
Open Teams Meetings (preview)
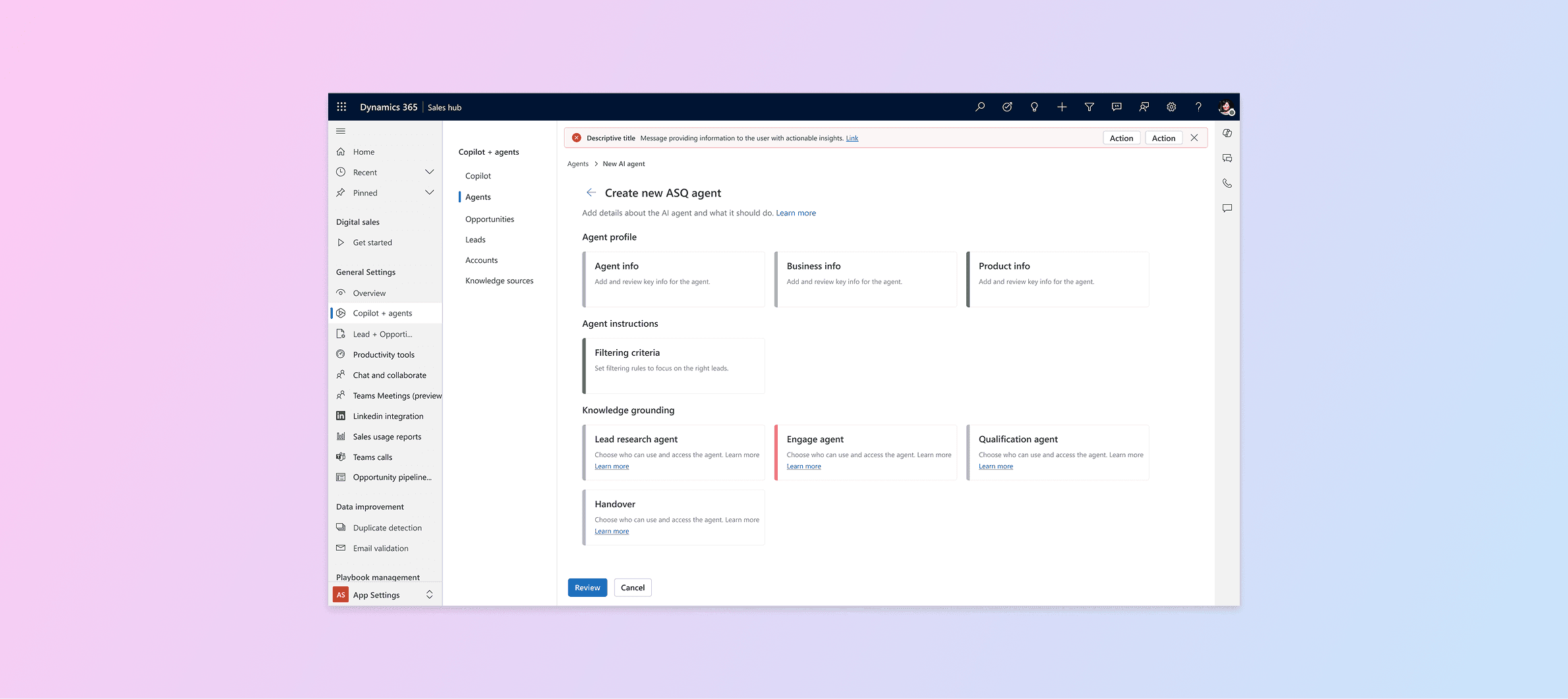pyautogui.click(x=386, y=395)
